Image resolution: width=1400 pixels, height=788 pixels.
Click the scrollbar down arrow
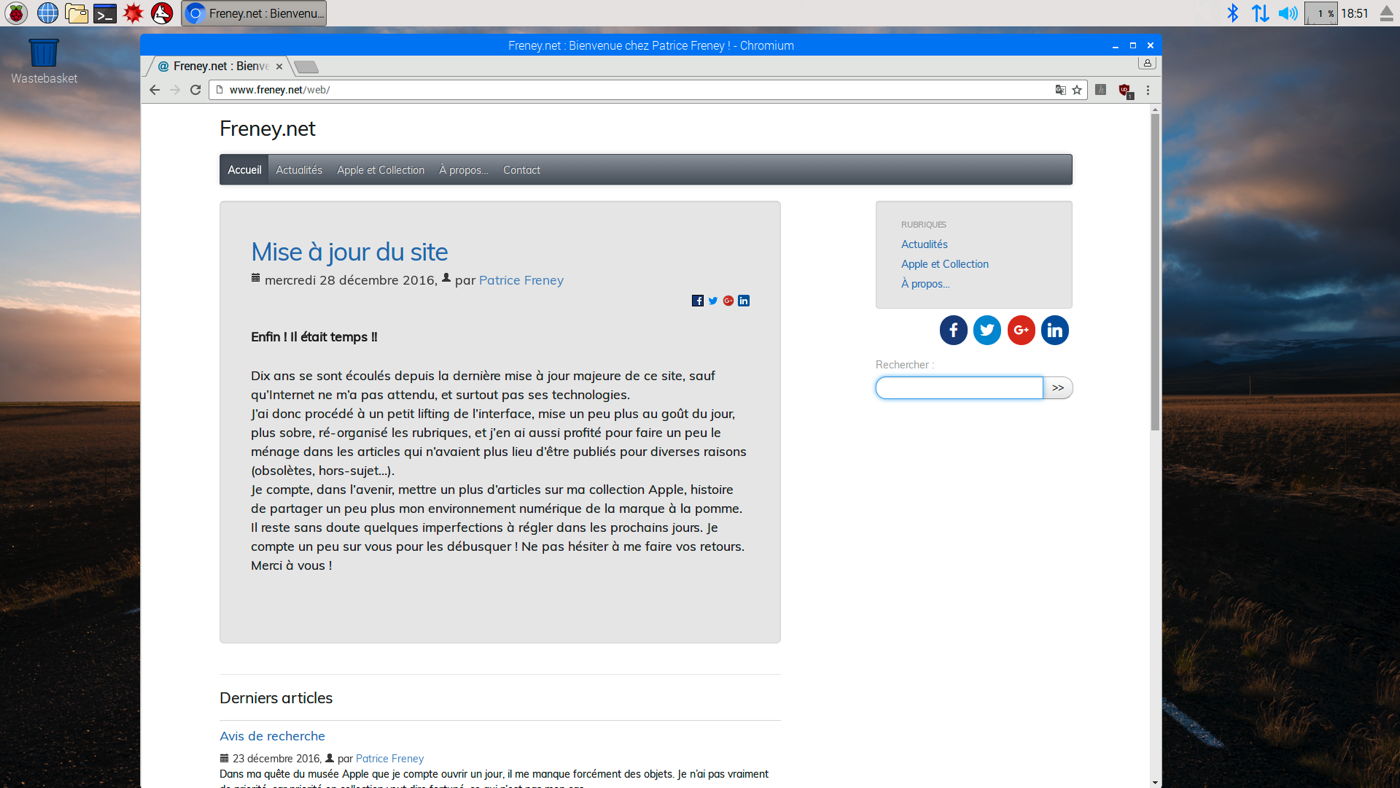(1155, 782)
